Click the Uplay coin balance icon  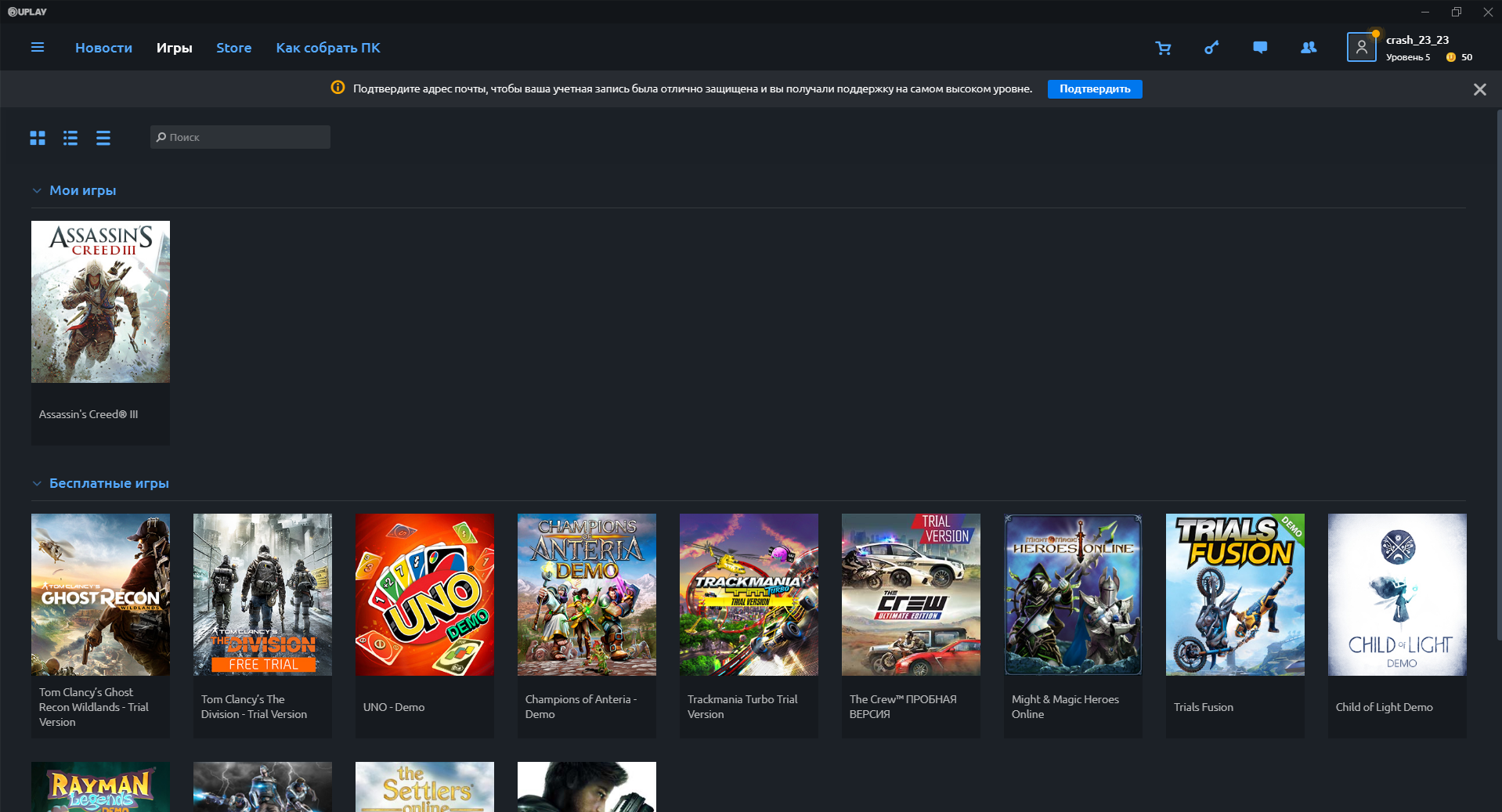coord(1450,57)
